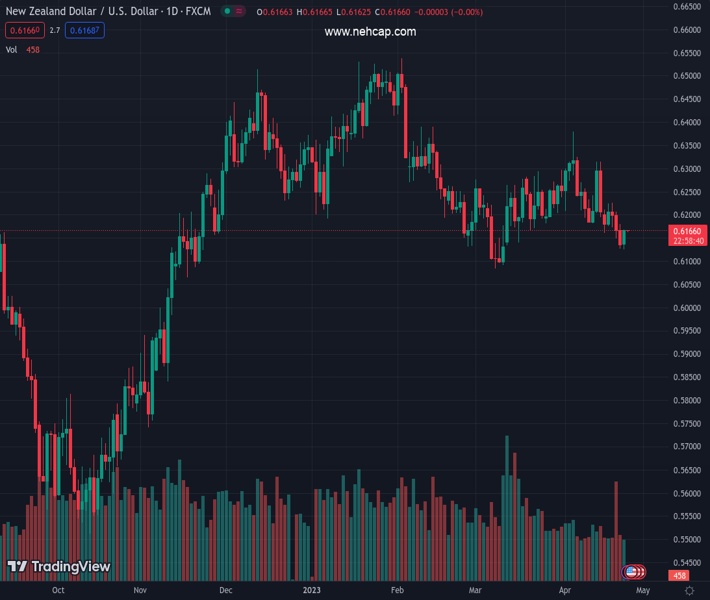Viewport: 710px width, 600px height.
Task: Click the market status indicator pill
Action: [x=232, y=11]
